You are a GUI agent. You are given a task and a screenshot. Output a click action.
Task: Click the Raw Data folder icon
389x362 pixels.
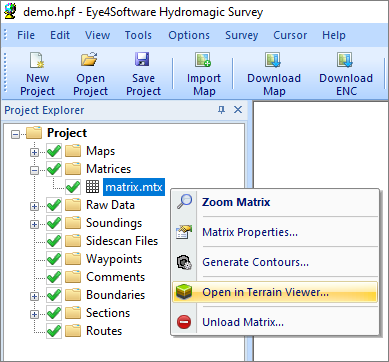pos(73,205)
